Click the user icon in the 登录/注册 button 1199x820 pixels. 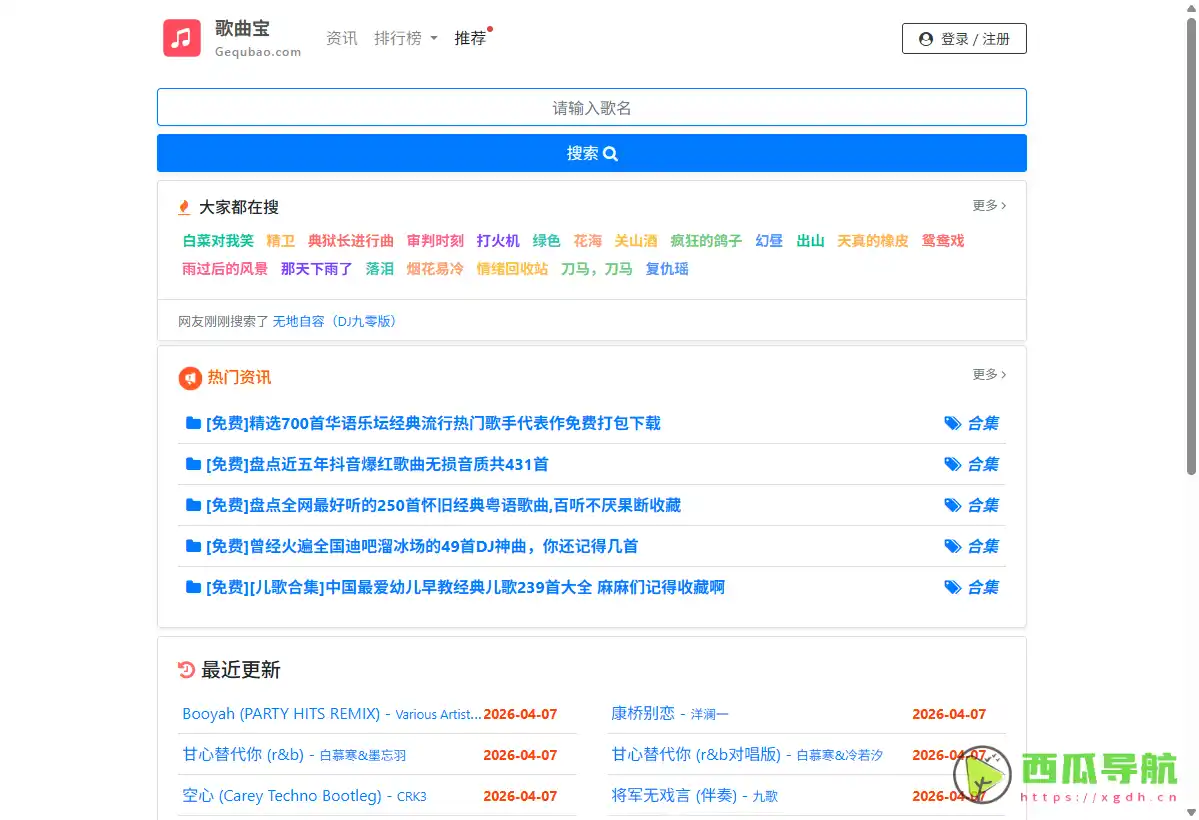tap(925, 38)
